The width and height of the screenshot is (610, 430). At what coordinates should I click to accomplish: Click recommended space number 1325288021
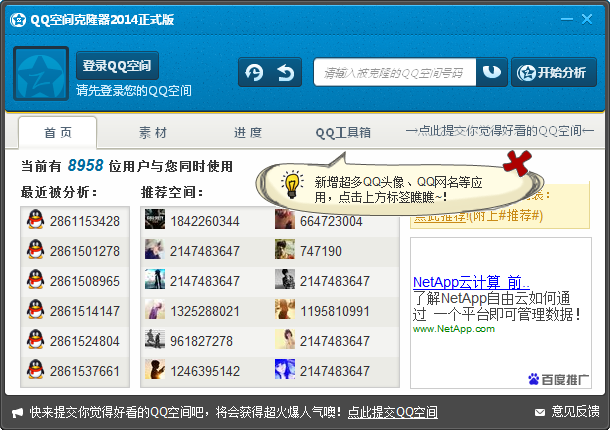point(205,311)
